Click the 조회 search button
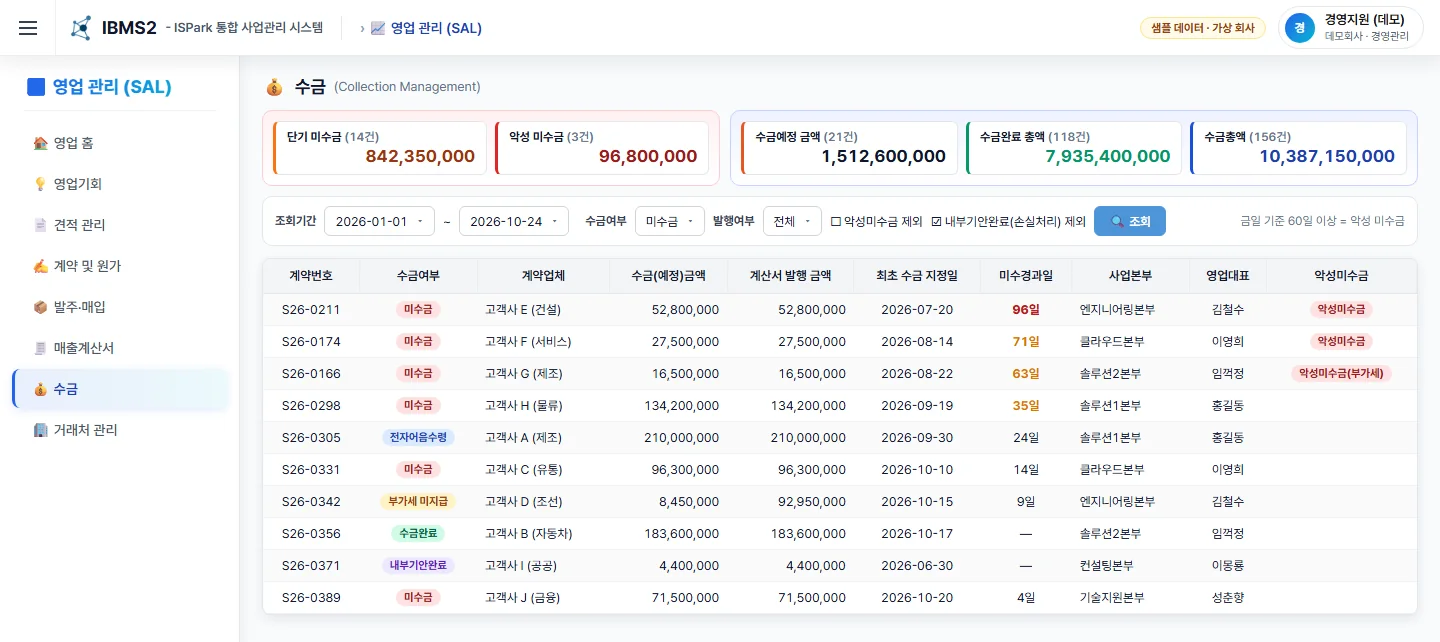Image resolution: width=1440 pixels, height=642 pixels. [x=1130, y=221]
